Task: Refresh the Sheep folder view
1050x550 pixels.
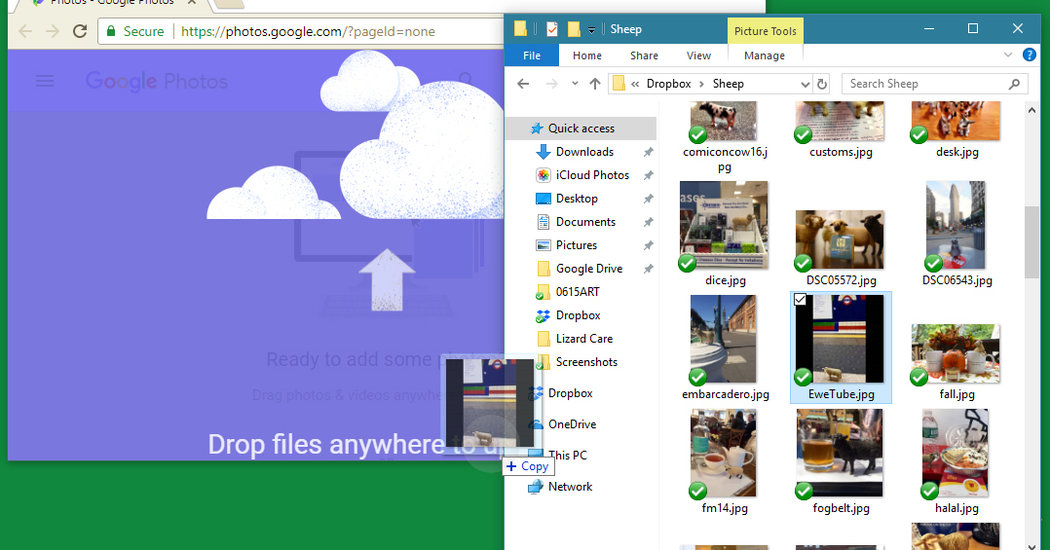Action: (x=822, y=84)
